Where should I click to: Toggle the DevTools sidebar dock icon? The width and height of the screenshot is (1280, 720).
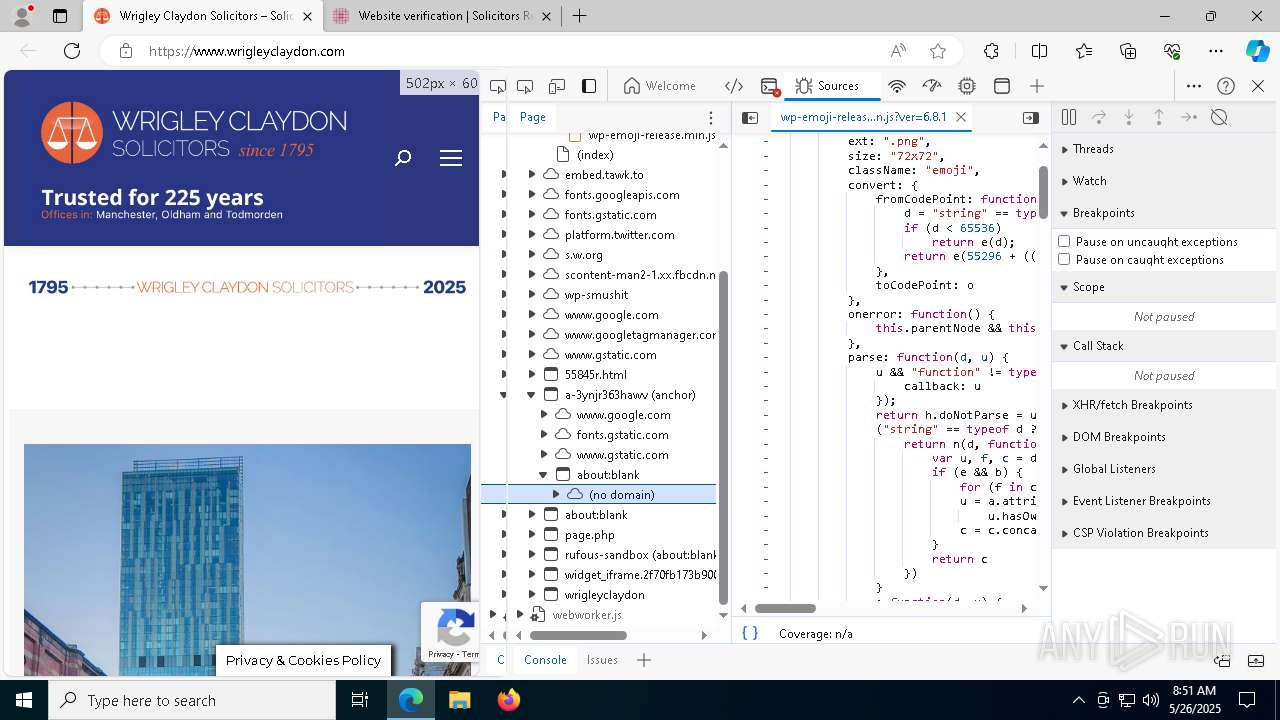589,86
